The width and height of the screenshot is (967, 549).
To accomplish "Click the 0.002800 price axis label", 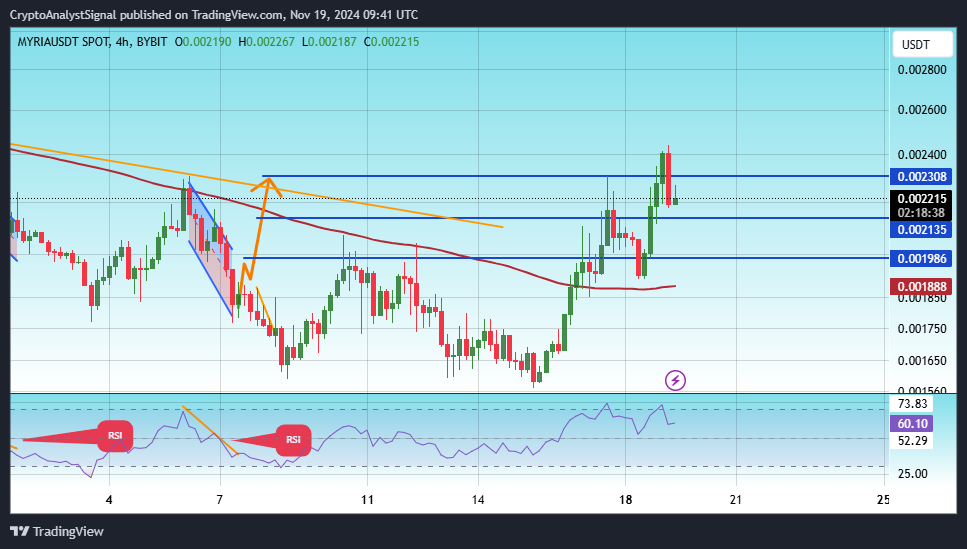I will point(921,70).
